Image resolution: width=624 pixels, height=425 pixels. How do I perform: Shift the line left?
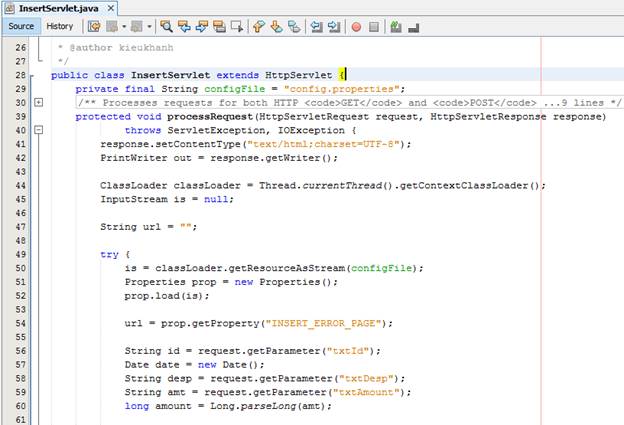[x=316, y=27]
